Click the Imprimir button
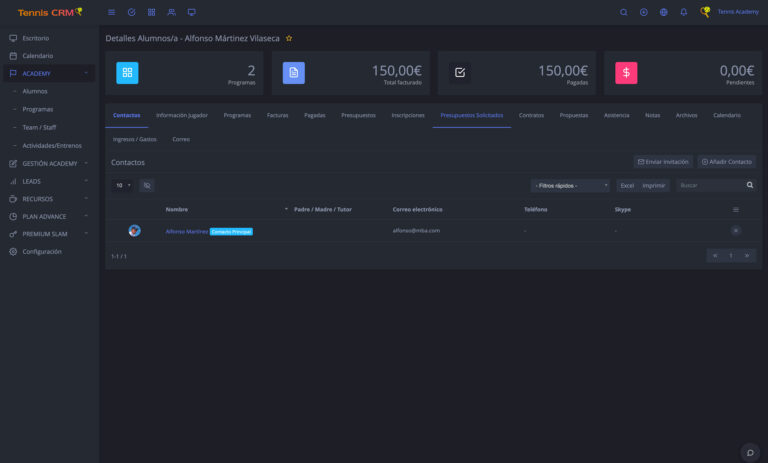The width and height of the screenshot is (768, 463). click(x=654, y=186)
